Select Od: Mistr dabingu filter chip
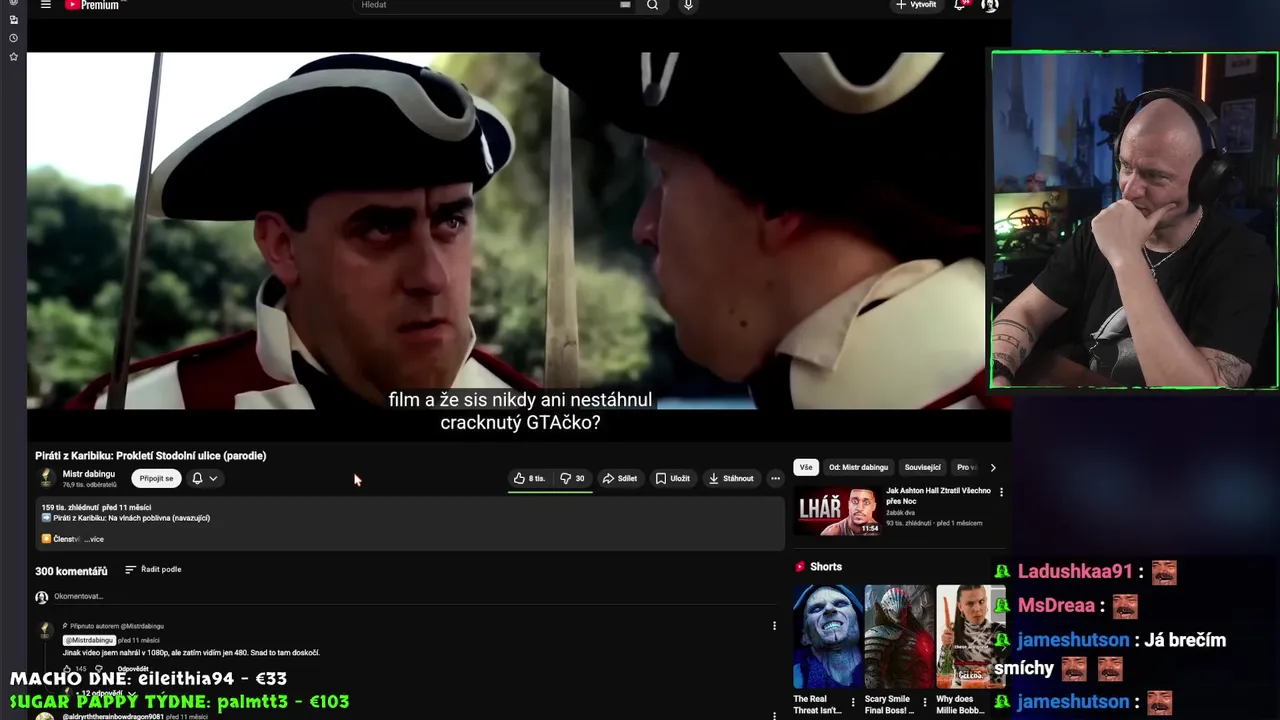The width and height of the screenshot is (1280, 720). coord(858,467)
